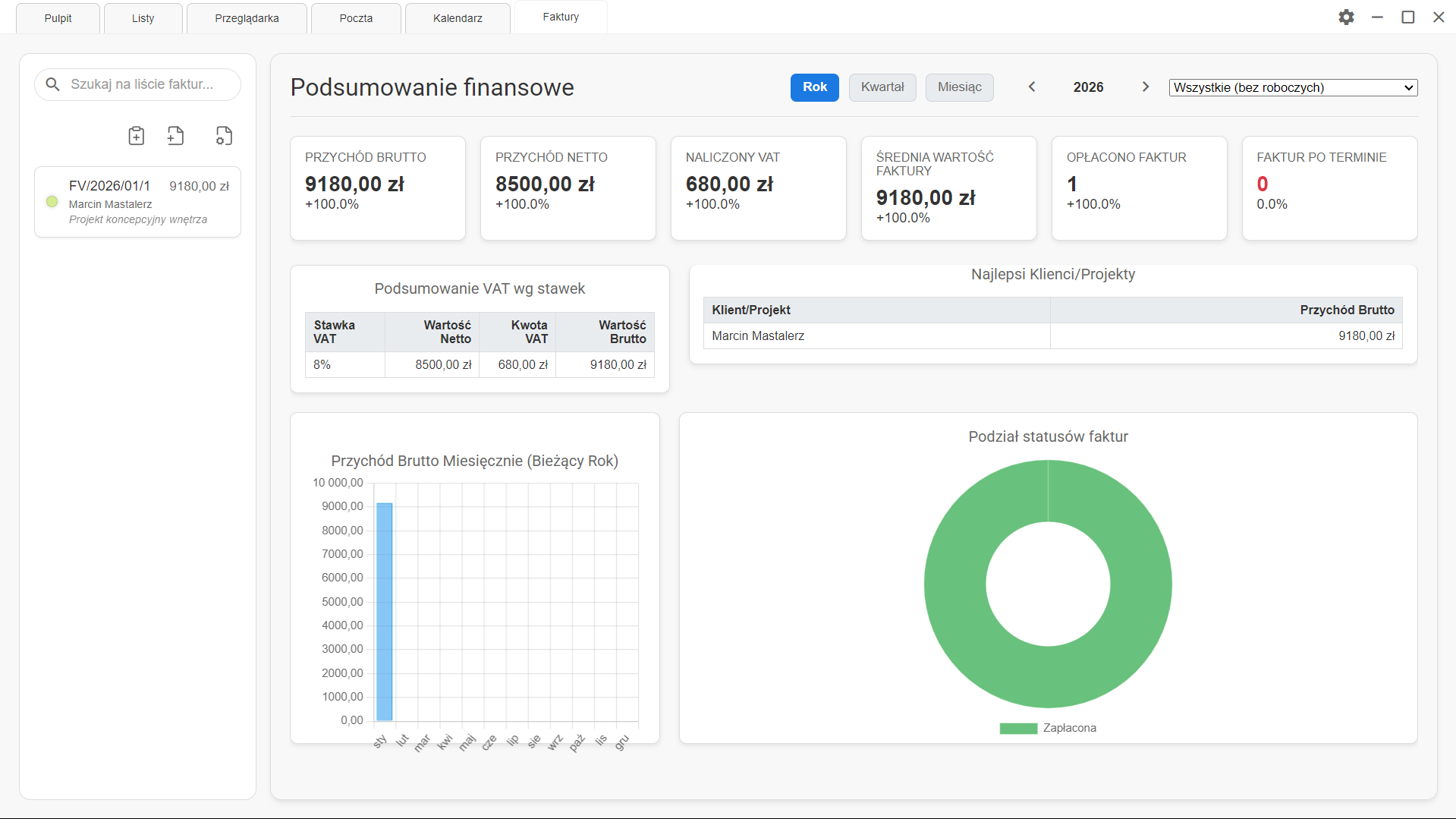The height and width of the screenshot is (819, 1456).
Task: Open application settings gear icon
Action: pos(1346,17)
